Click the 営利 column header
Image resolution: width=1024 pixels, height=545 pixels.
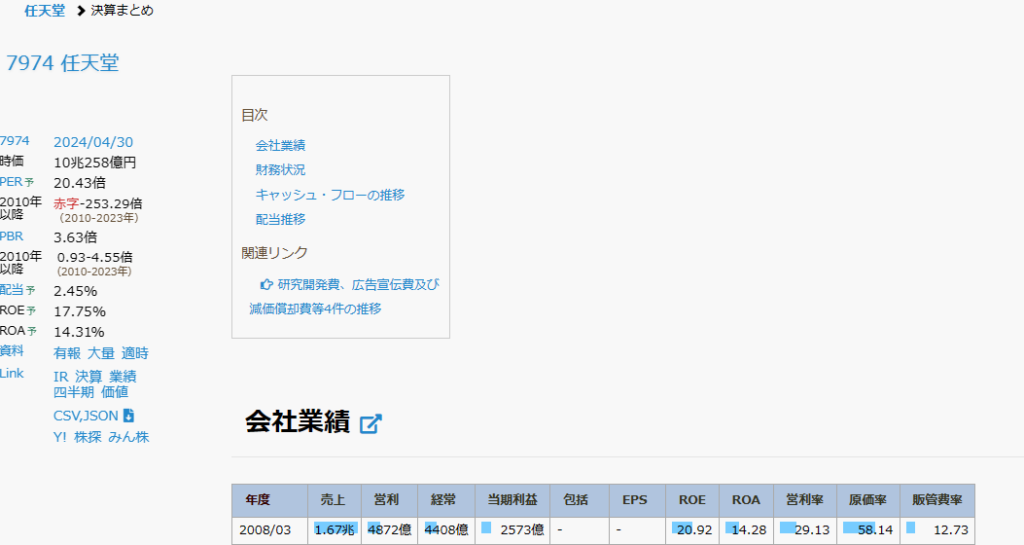pyautogui.click(x=389, y=500)
